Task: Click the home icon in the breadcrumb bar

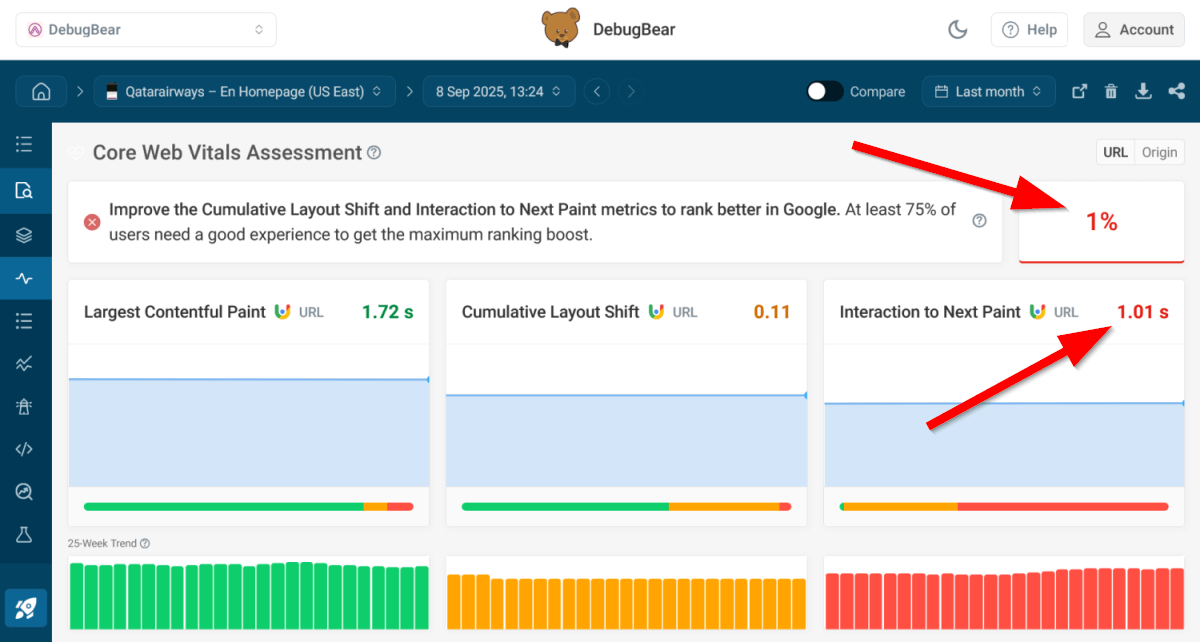Action: pos(41,92)
